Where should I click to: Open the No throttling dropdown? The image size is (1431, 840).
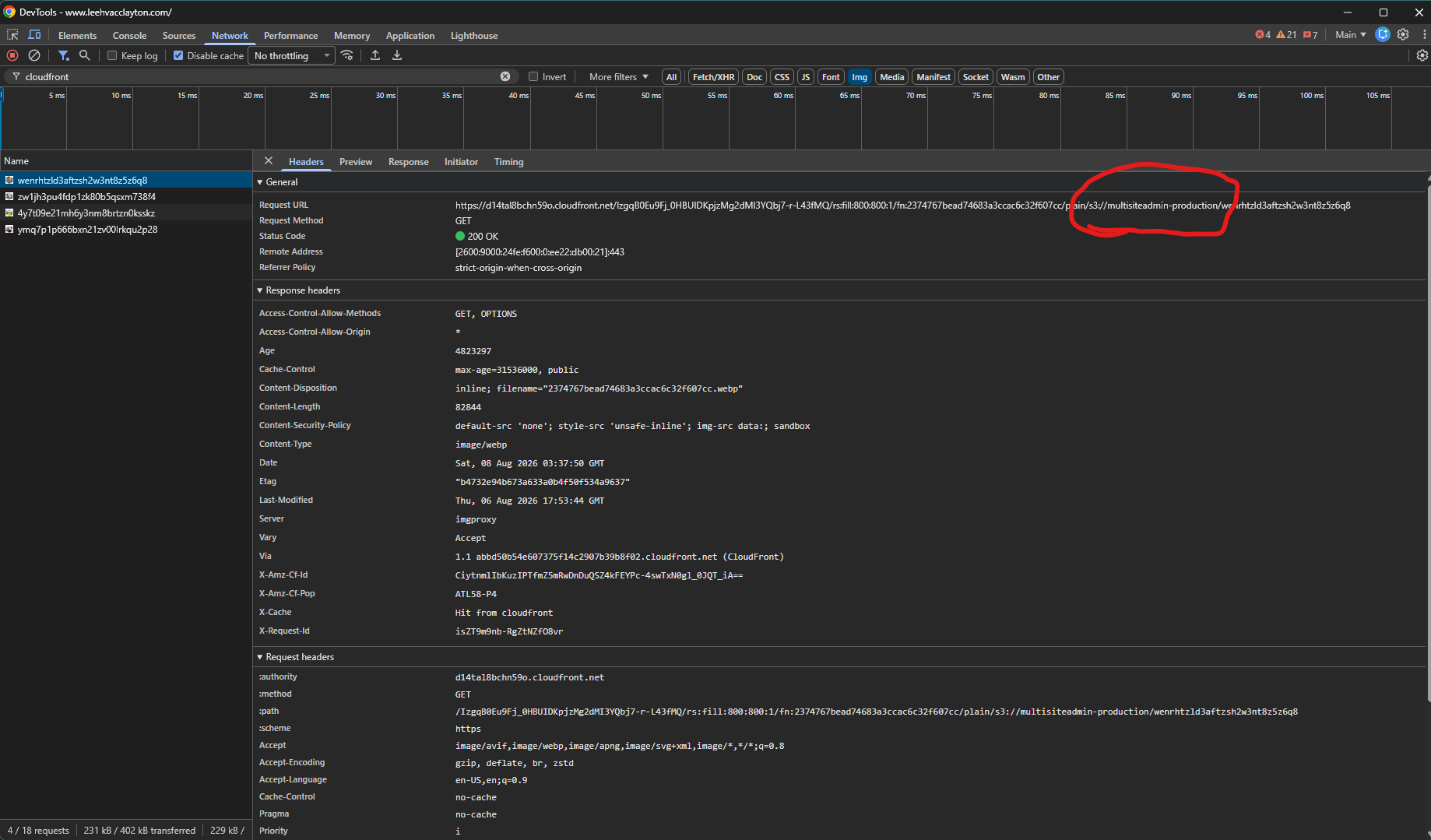pos(291,55)
